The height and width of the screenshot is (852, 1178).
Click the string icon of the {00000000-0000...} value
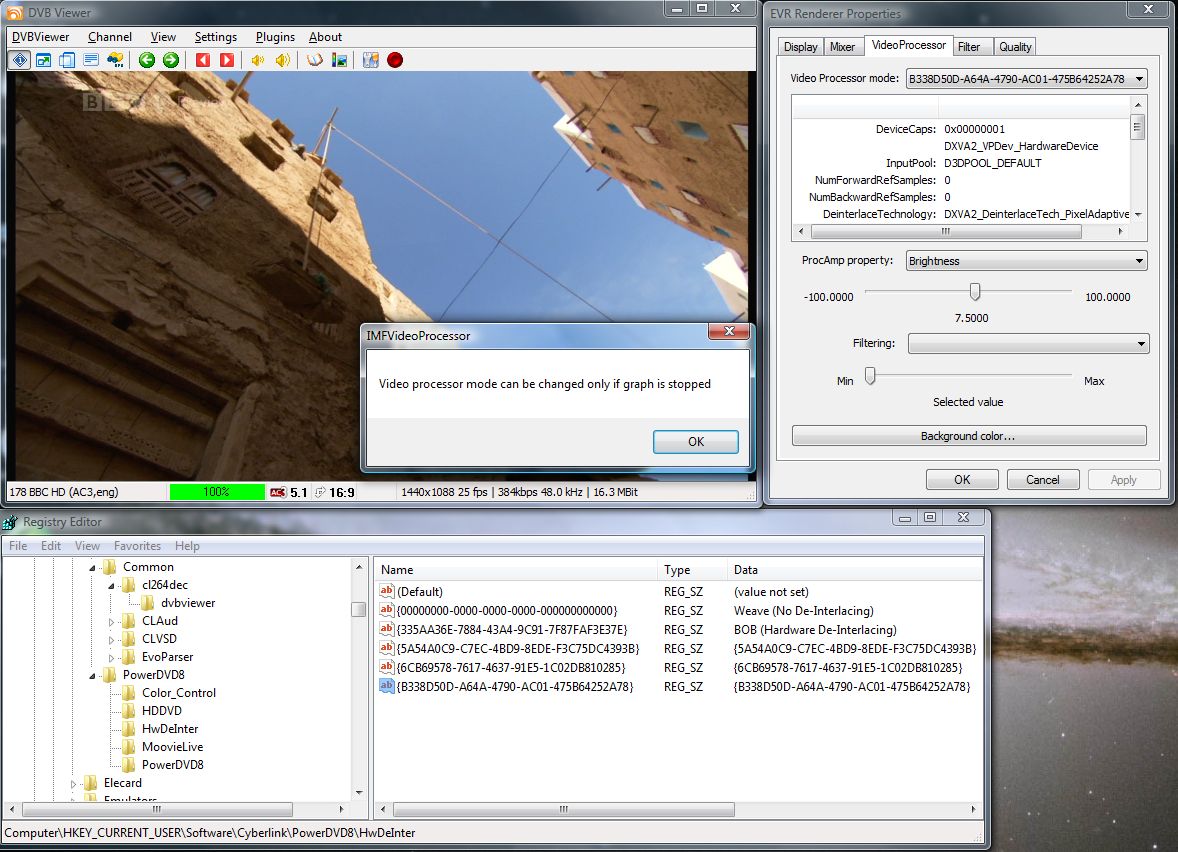point(387,610)
